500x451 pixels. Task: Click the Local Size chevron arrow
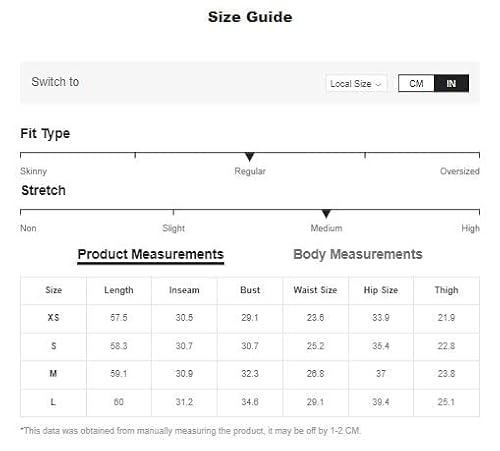pyautogui.click(x=378, y=84)
